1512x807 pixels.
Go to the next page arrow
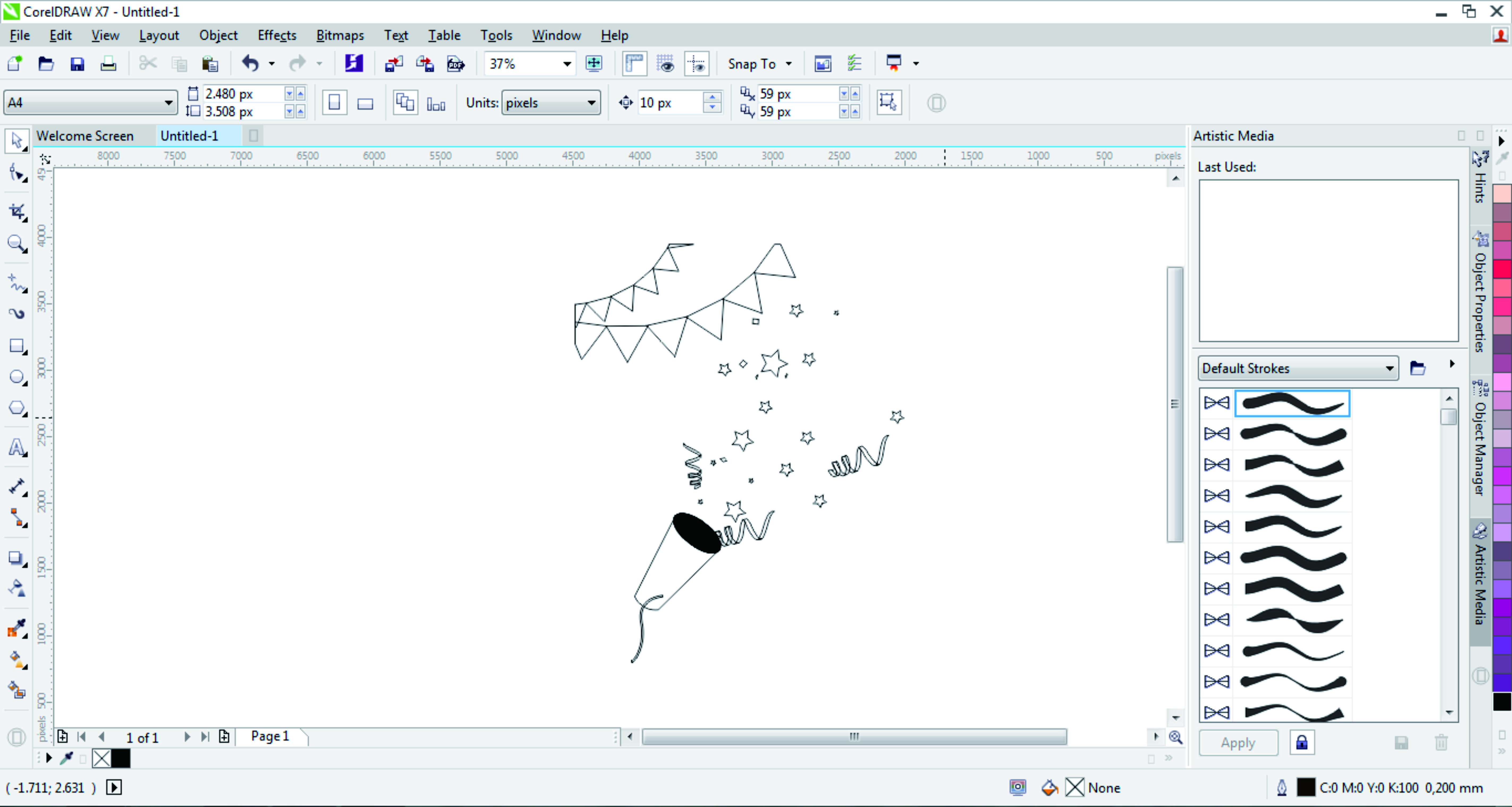187,737
